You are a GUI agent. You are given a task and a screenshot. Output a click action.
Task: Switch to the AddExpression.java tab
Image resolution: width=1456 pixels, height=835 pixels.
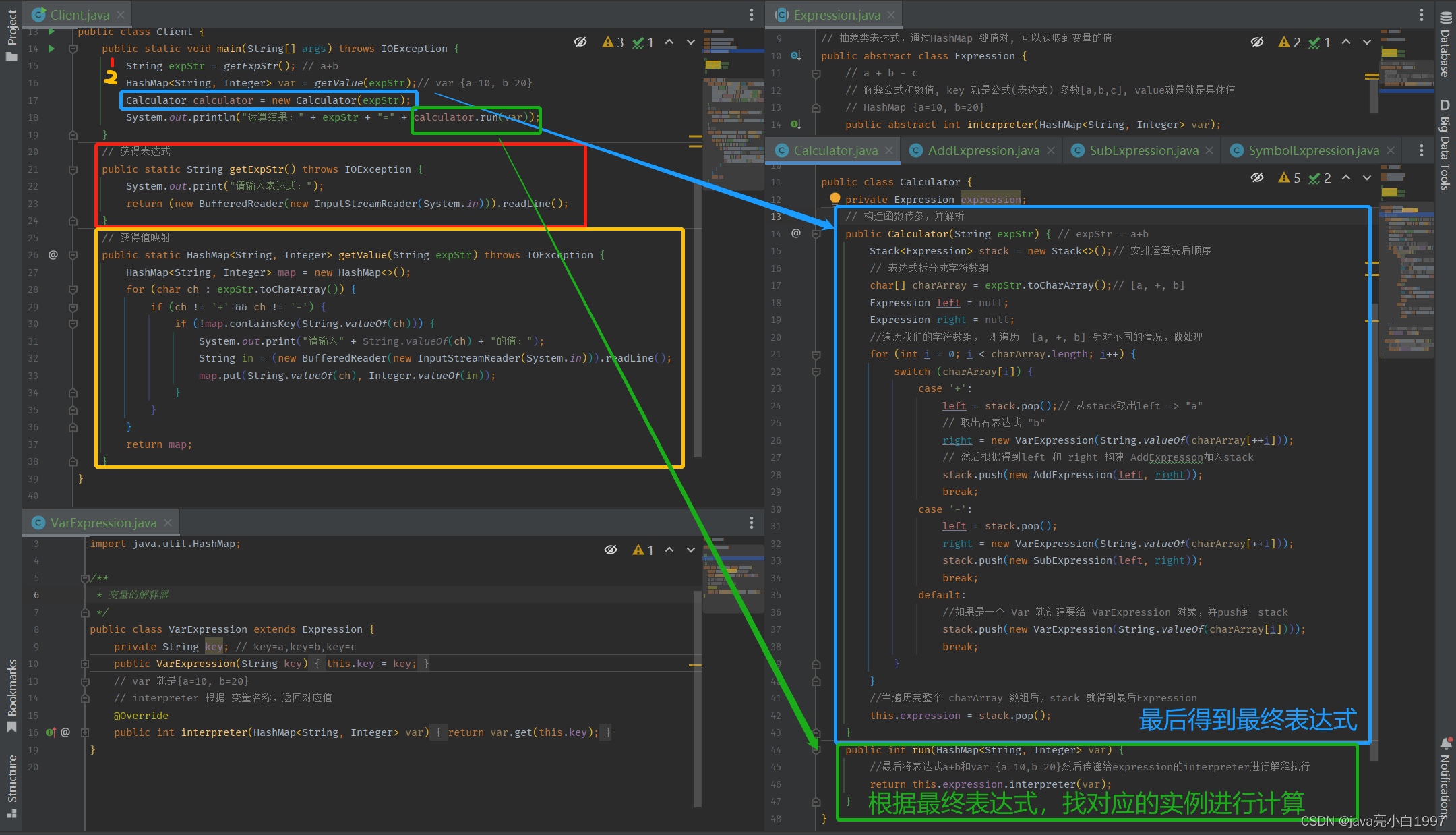[x=983, y=150]
